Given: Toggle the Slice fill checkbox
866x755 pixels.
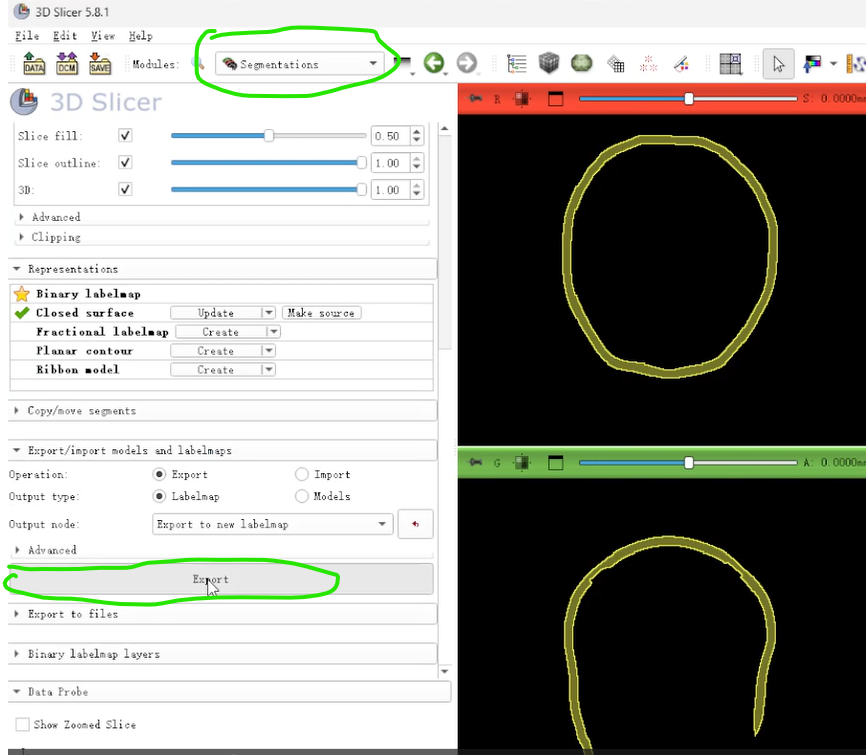Looking at the screenshot, I should [125, 135].
